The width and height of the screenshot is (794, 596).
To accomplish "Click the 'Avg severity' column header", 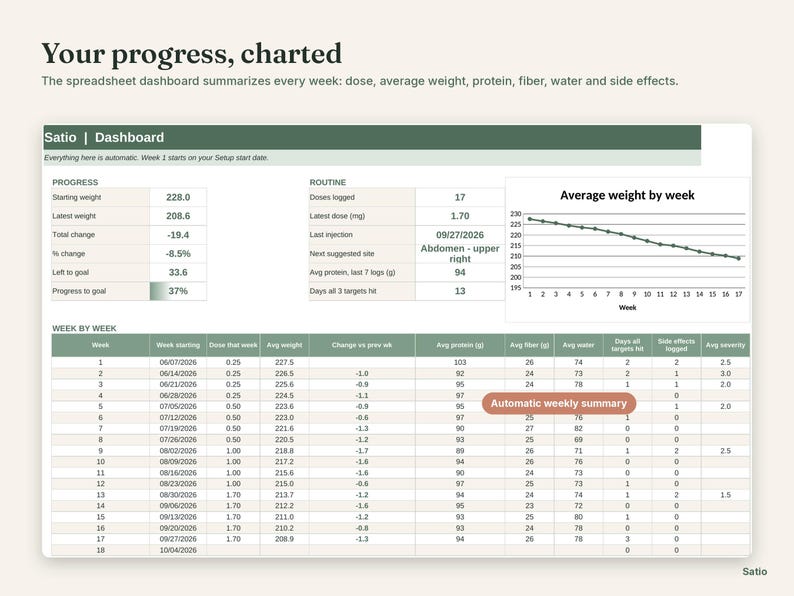I will (x=726, y=345).
